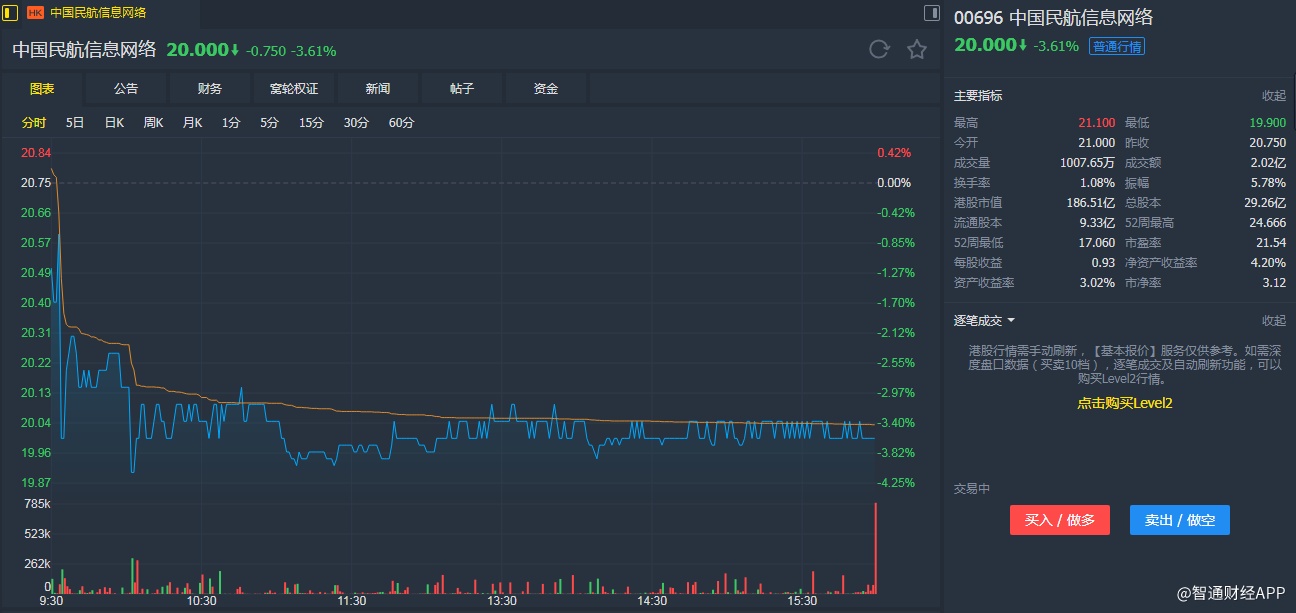Select the 分时 chart period
The image size is (1296, 613).
coord(34,123)
